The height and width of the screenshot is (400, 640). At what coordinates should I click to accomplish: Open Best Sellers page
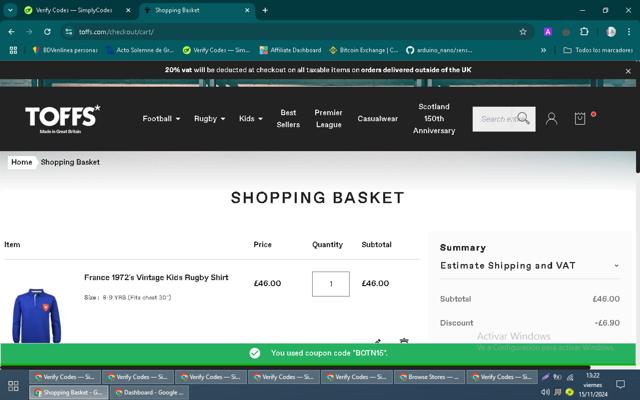(288, 119)
